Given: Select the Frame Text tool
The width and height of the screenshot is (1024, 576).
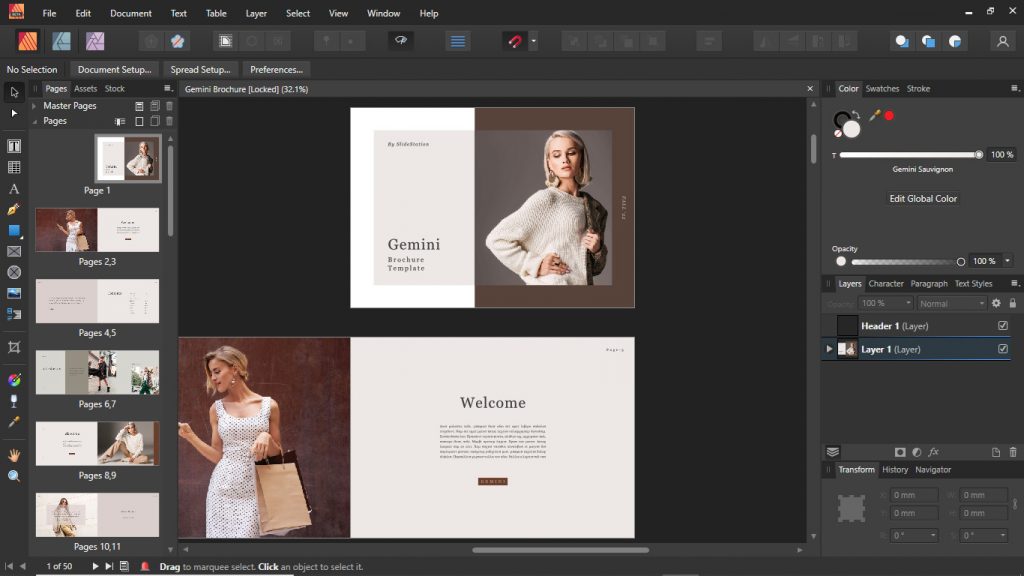Looking at the screenshot, I should coord(14,146).
